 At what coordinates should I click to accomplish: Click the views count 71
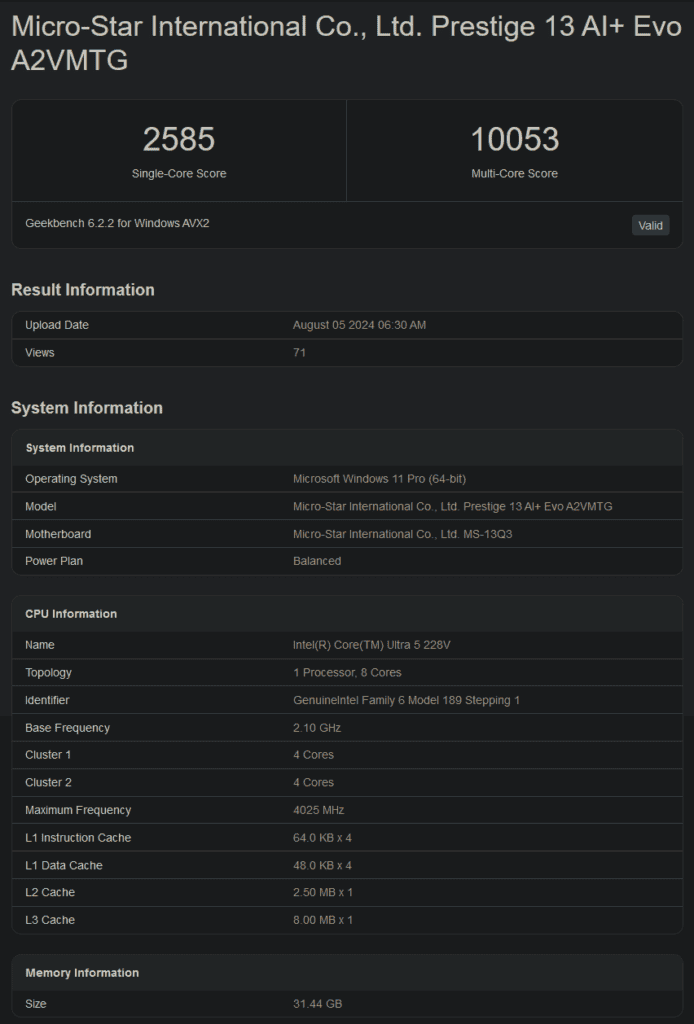point(299,353)
